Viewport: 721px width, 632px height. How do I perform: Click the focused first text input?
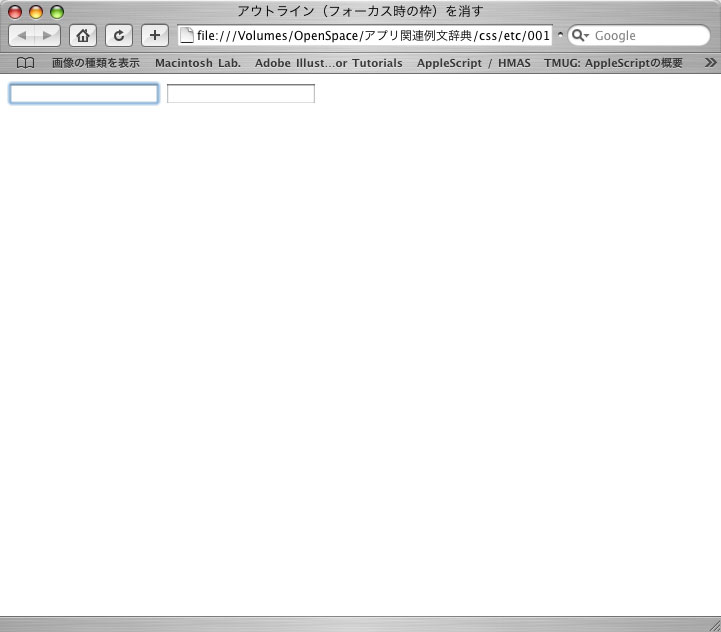84,94
